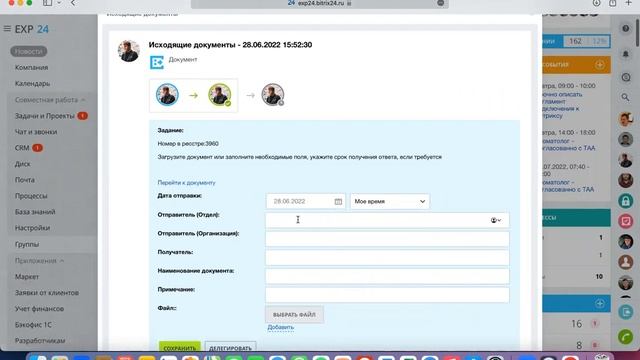Open База знаний

point(35,212)
